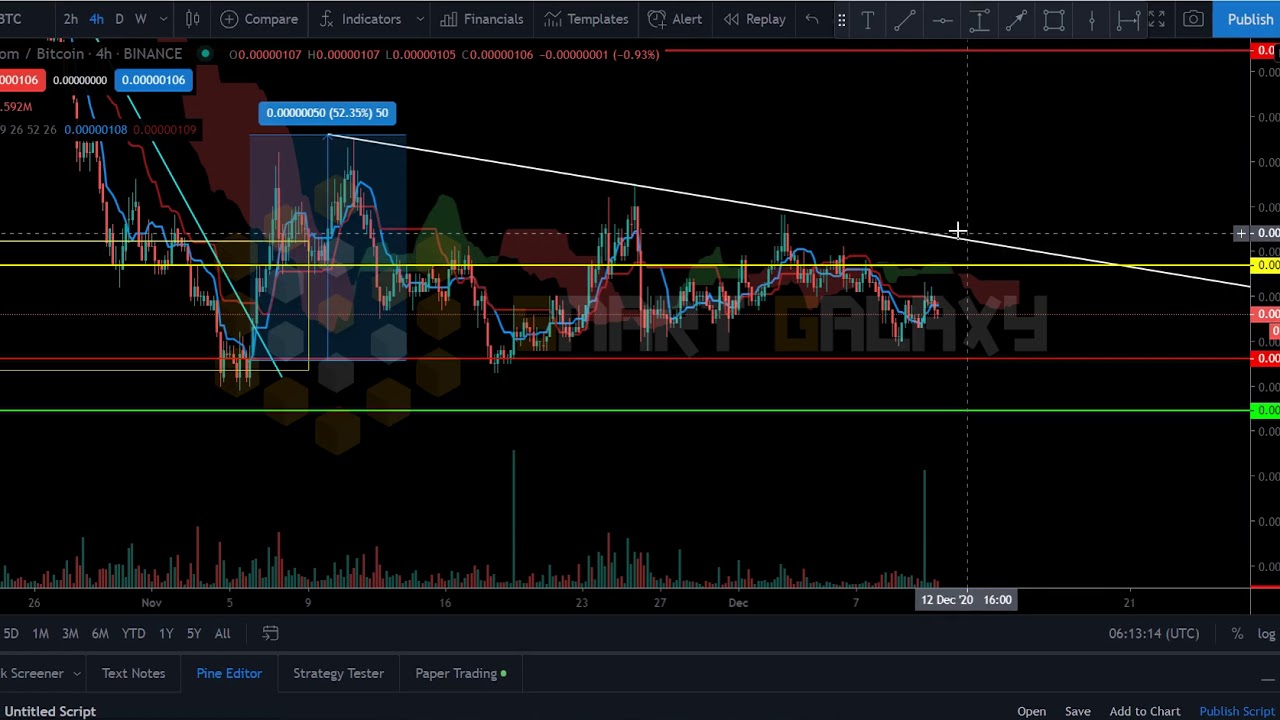Click the green market status dot
This screenshot has width=1280, height=720.
pyautogui.click(x=205, y=54)
